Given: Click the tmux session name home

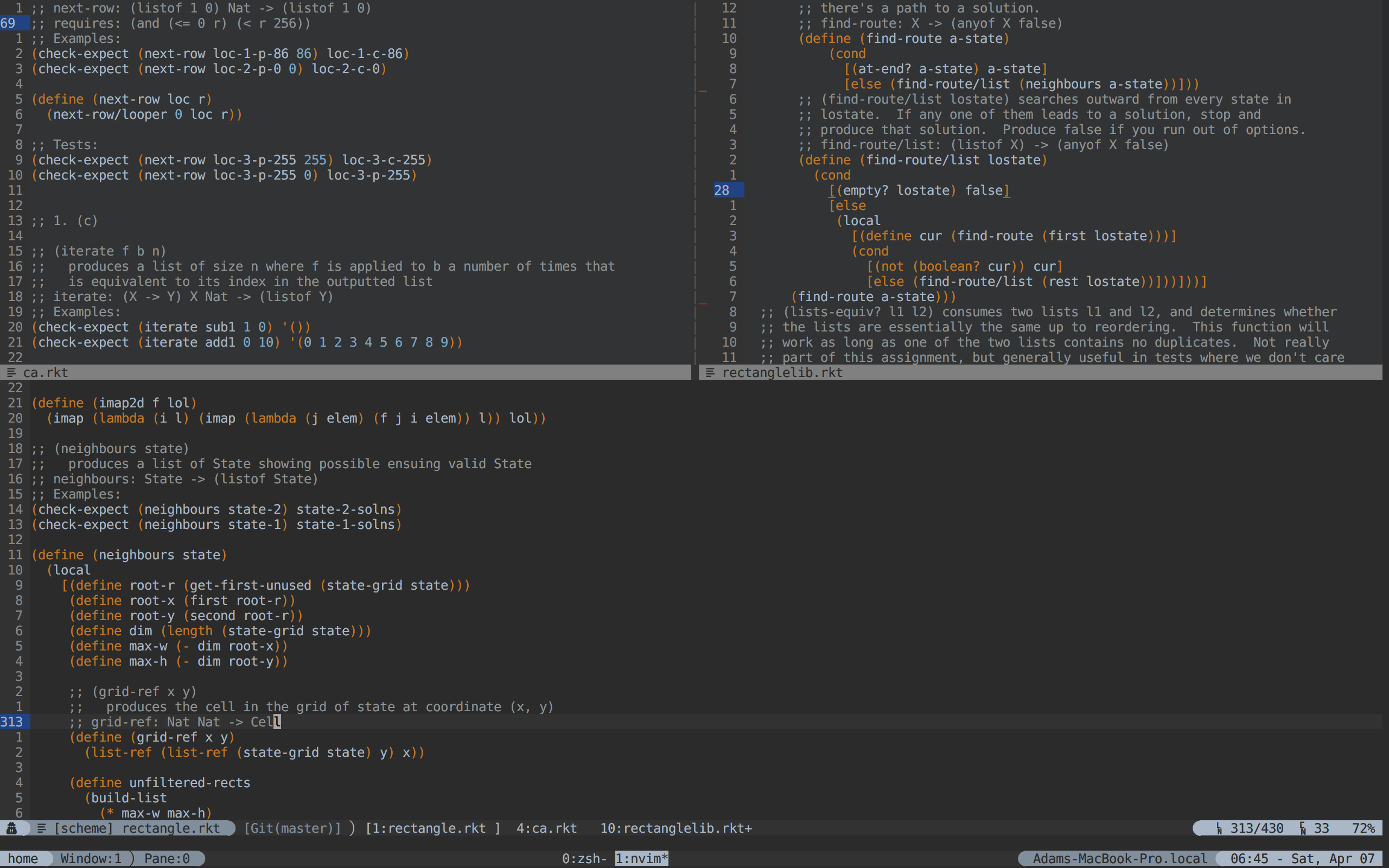Looking at the screenshot, I should (23, 858).
